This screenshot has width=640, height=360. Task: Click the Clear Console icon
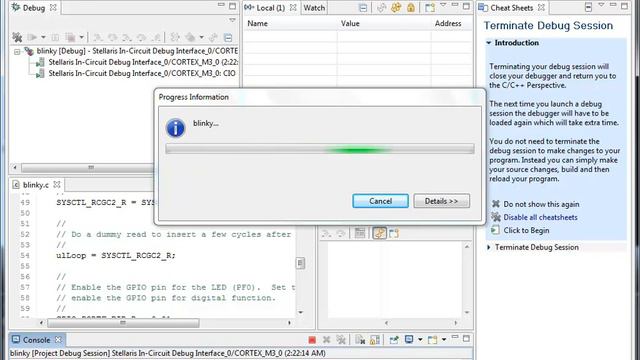pos(360,340)
